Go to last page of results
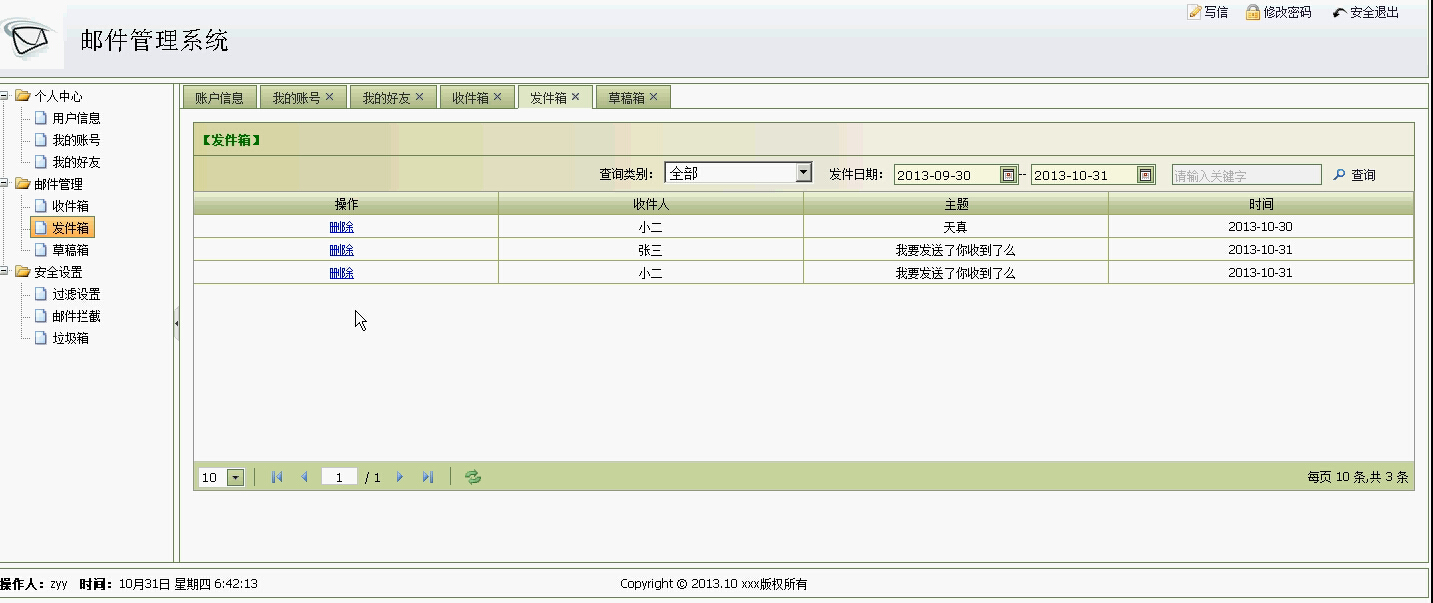 [428, 477]
